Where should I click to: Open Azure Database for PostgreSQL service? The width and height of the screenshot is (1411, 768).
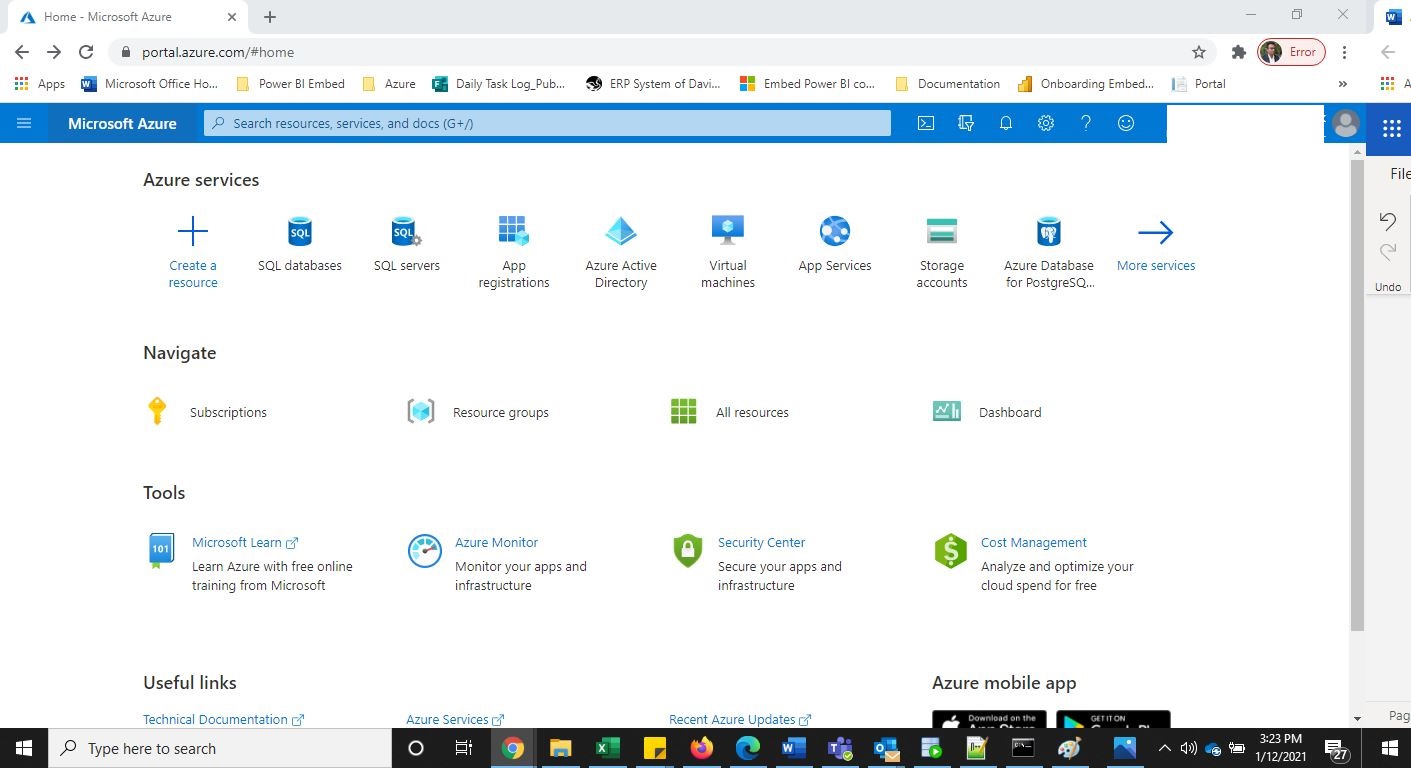click(1049, 252)
